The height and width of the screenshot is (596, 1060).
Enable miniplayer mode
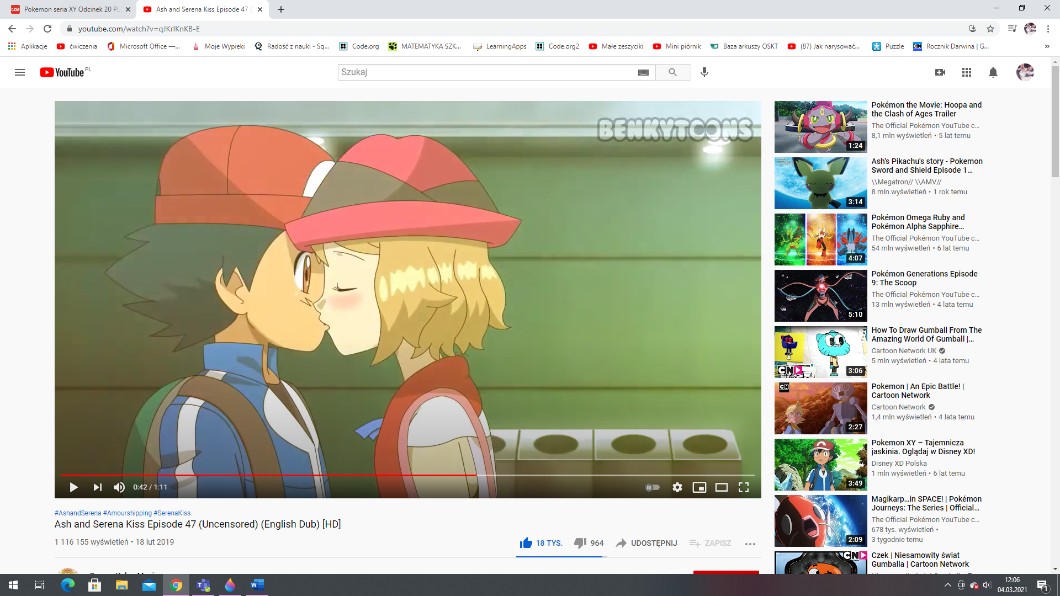tap(699, 487)
